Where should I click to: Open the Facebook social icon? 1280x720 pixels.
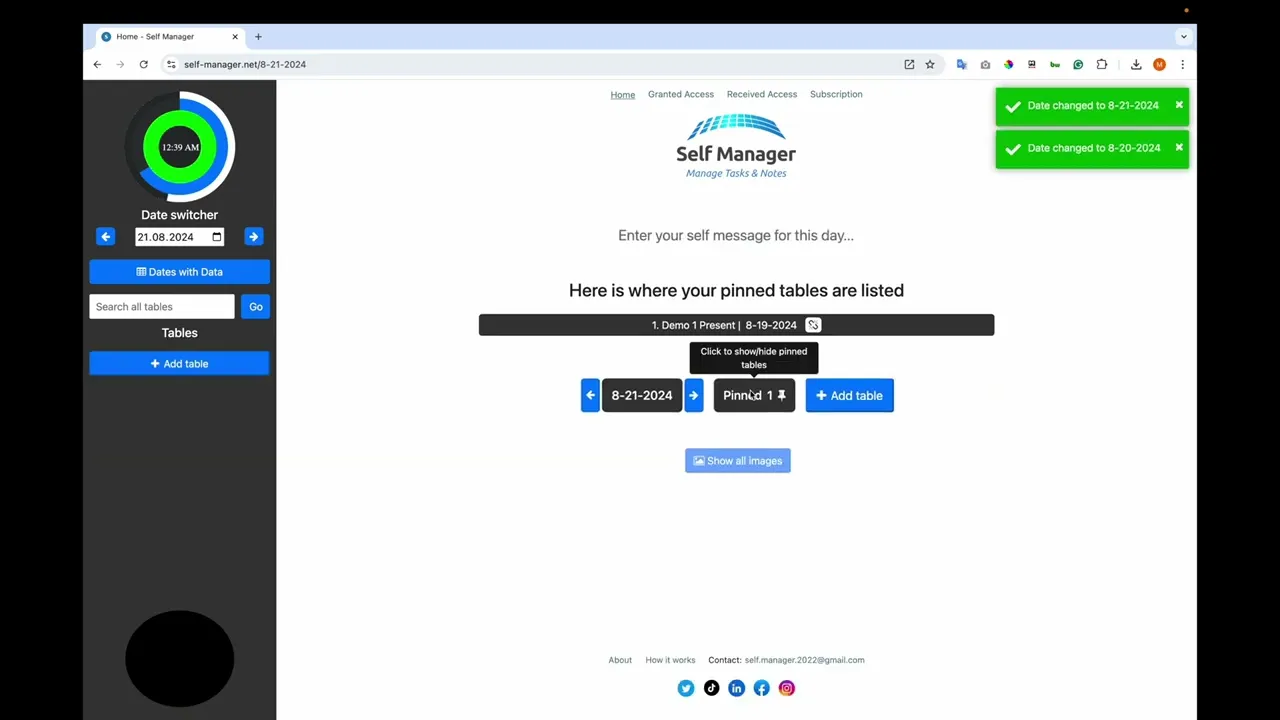tap(762, 688)
